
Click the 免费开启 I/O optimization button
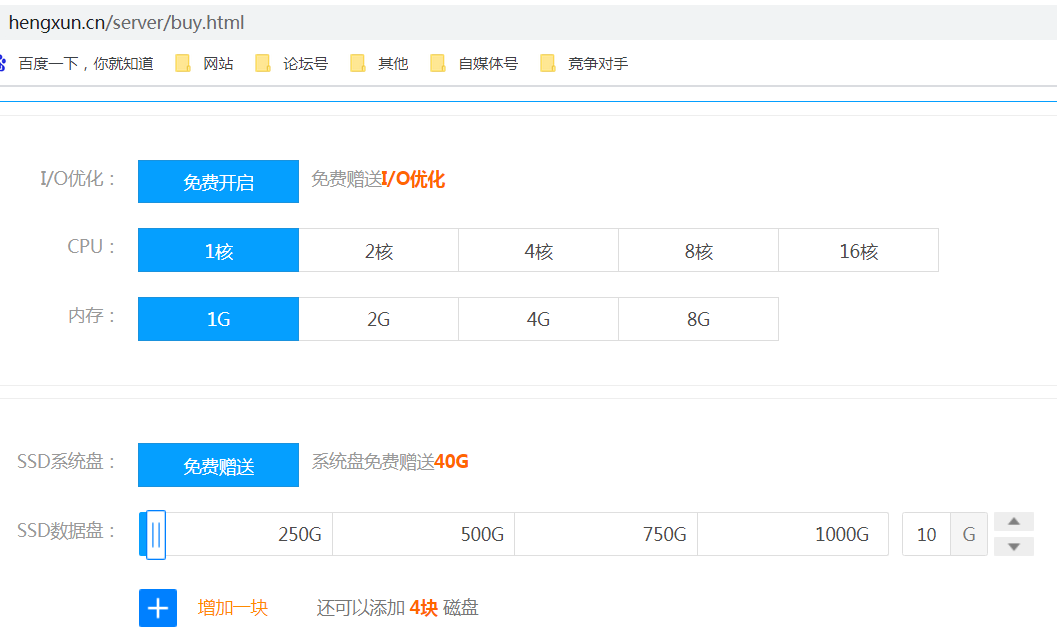click(218, 181)
